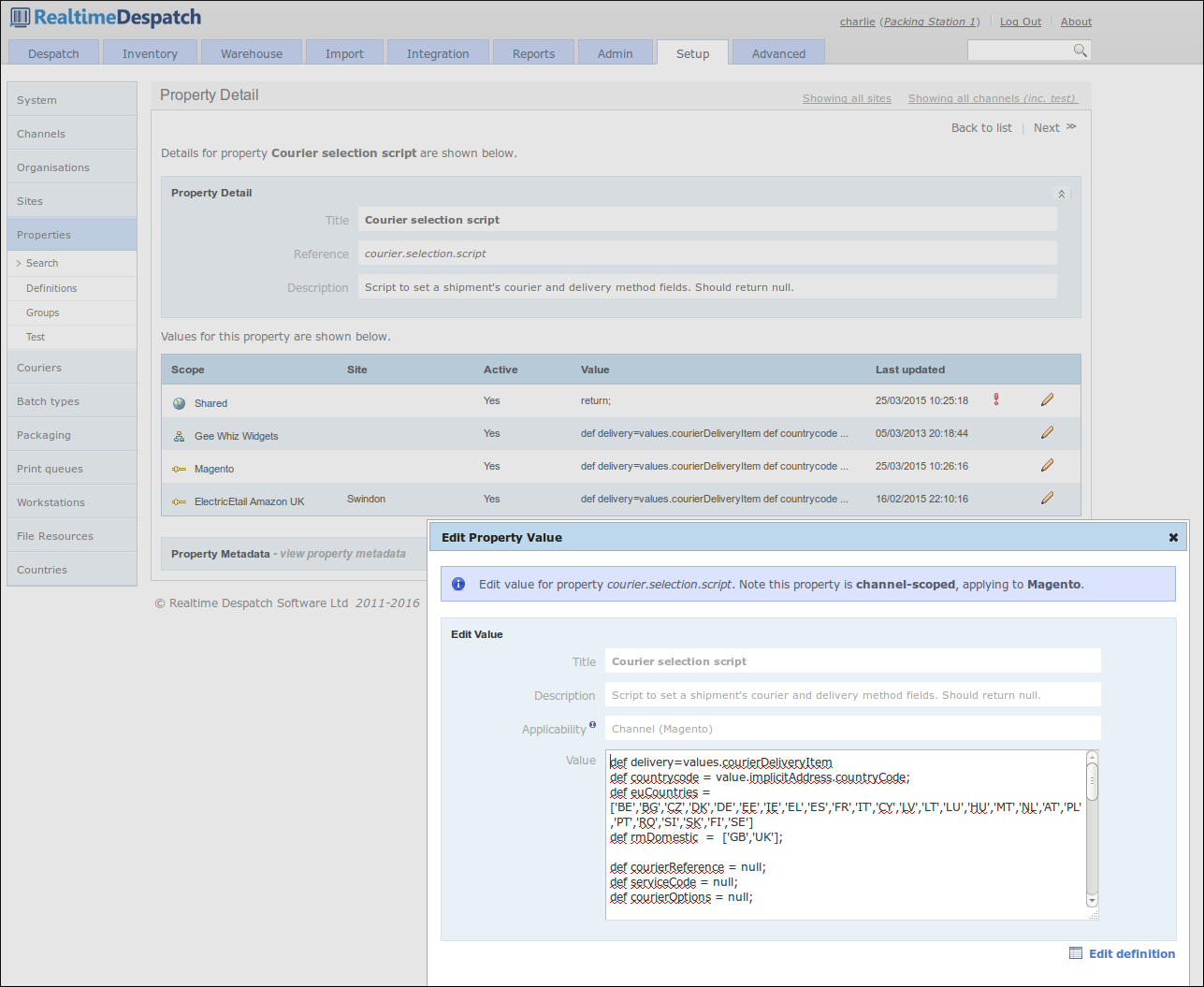The height and width of the screenshot is (987, 1204).
Task: Click the Applicability help info icon
Action: [593, 724]
